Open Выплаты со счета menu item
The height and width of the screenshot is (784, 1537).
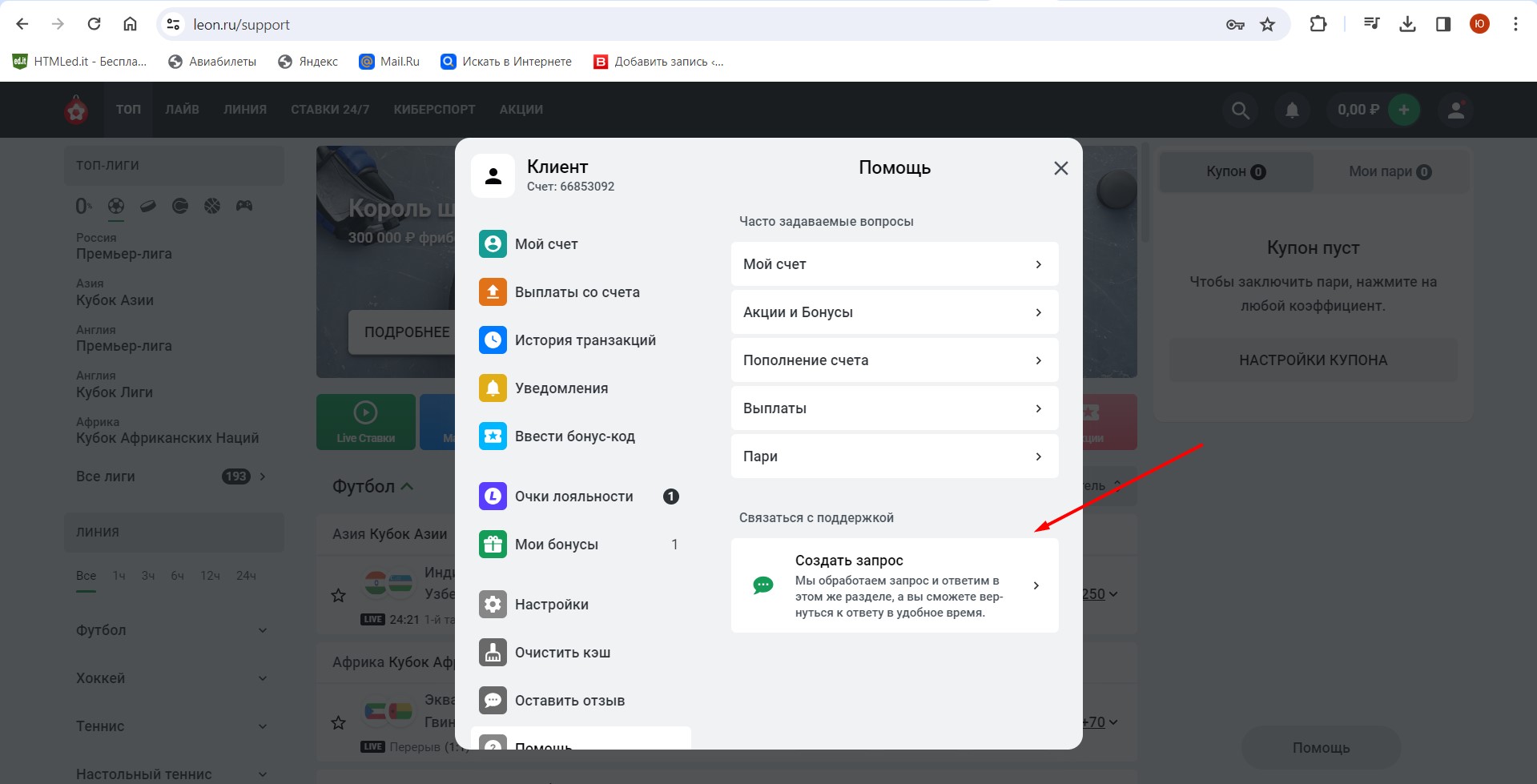coord(577,292)
